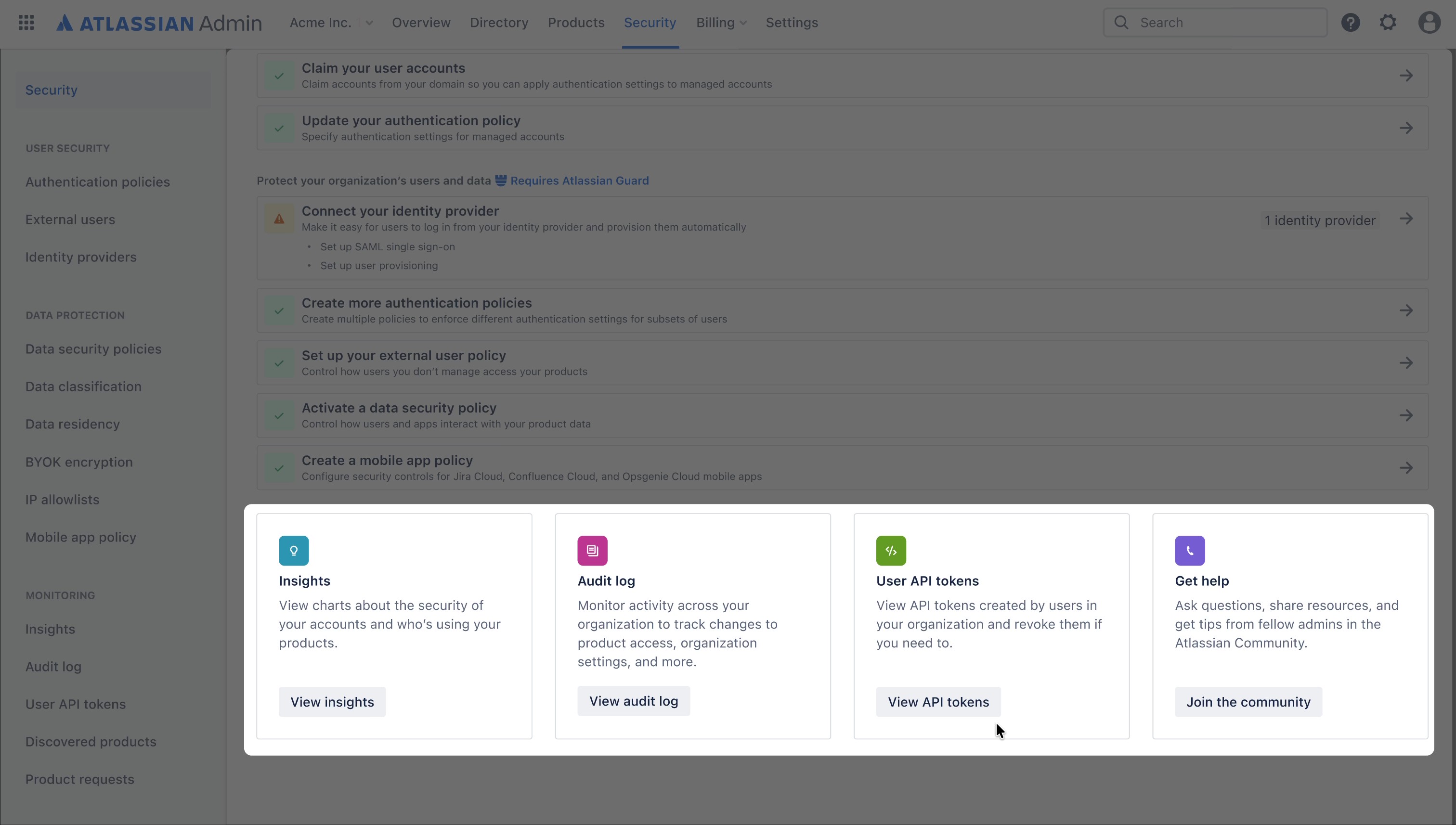Click the pink Audit log card icon
1456x825 pixels.
point(592,550)
